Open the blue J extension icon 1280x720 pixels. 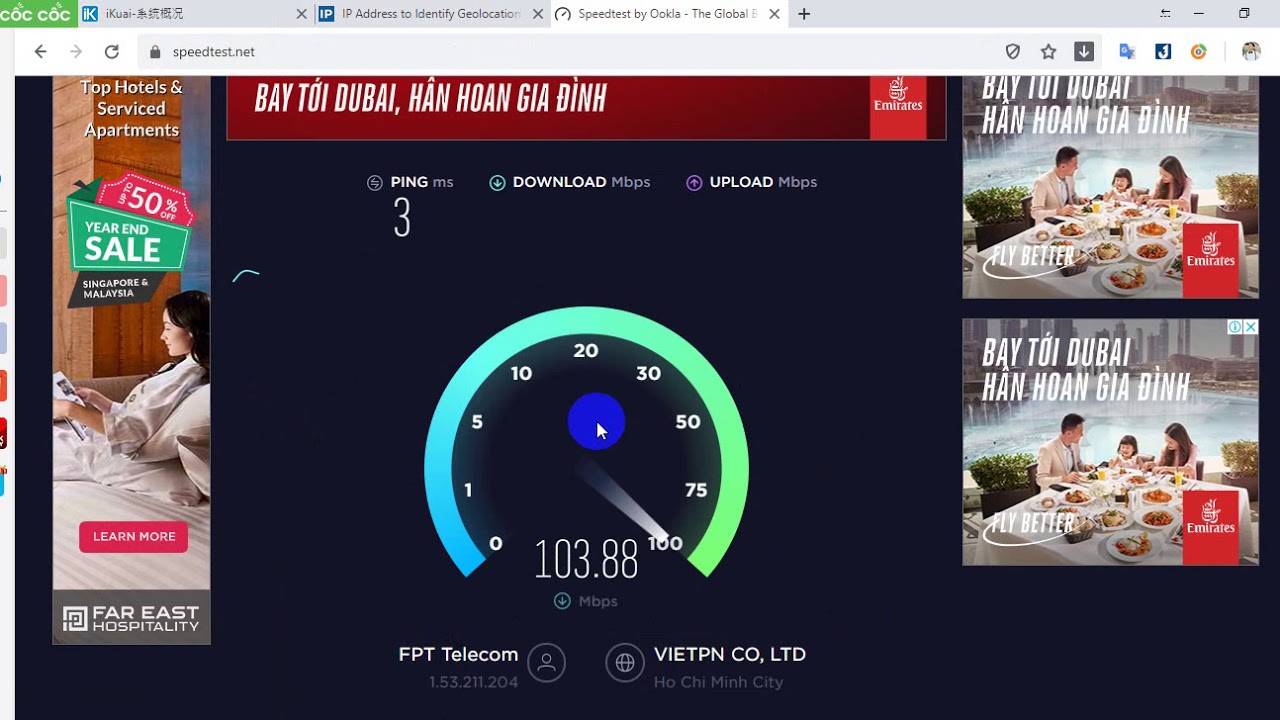(1163, 52)
